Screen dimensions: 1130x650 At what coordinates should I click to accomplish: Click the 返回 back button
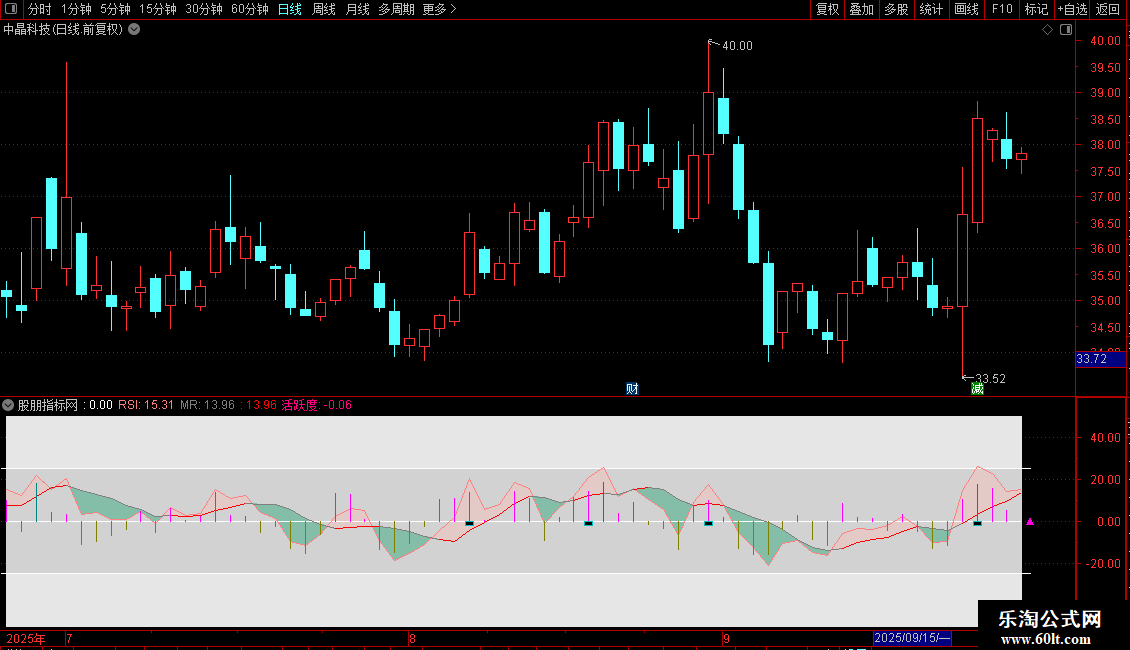click(1108, 9)
